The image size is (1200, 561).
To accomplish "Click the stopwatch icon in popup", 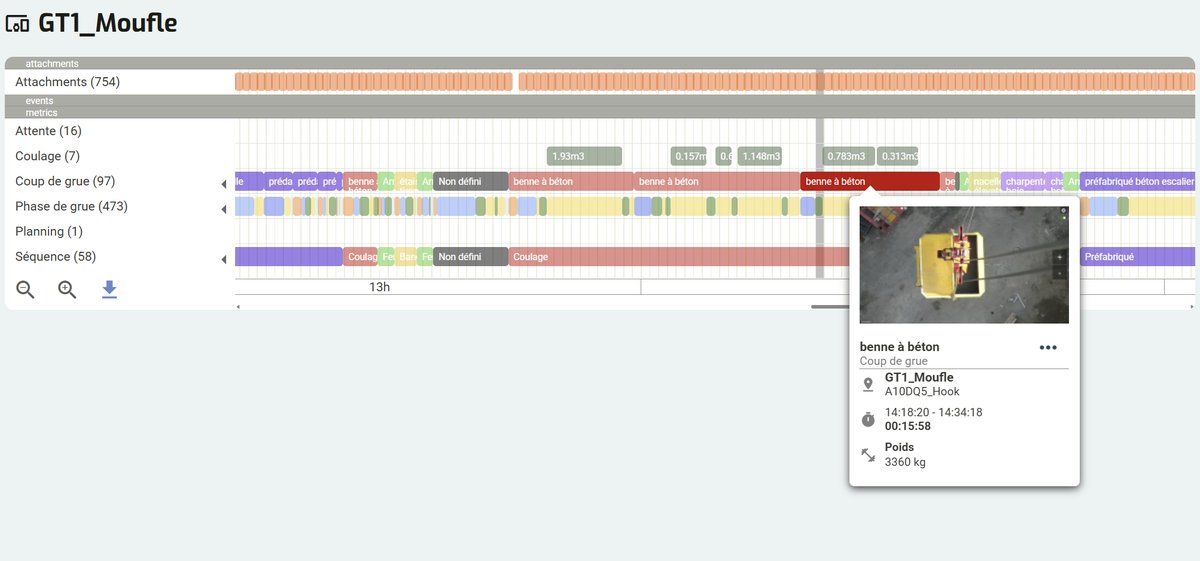I will [x=868, y=419].
